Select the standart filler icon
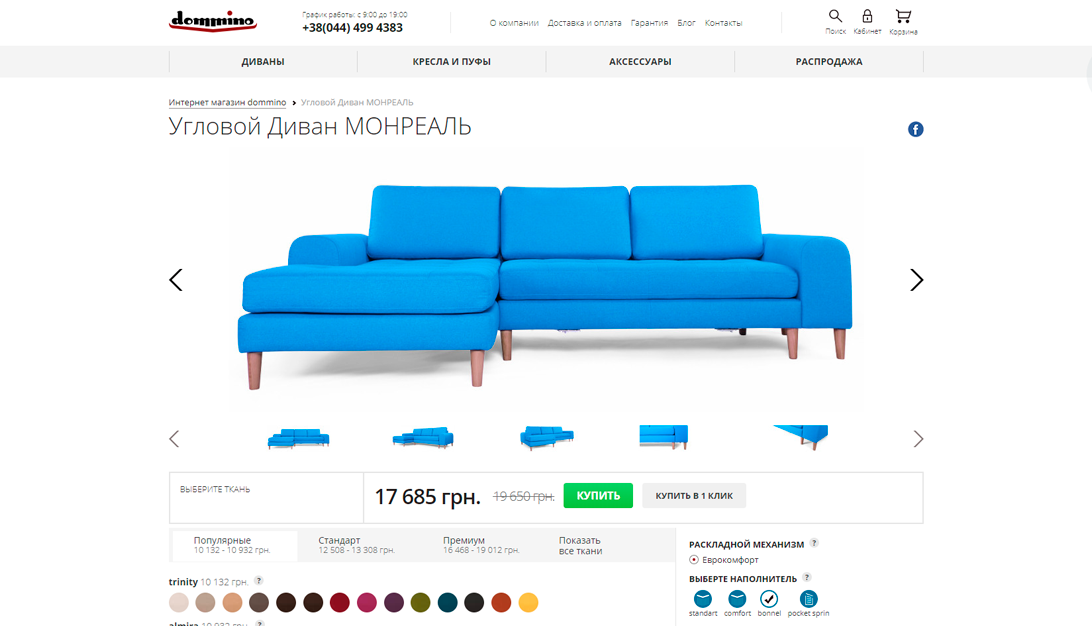The width and height of the screenshot is (1092, 626). 703,599
